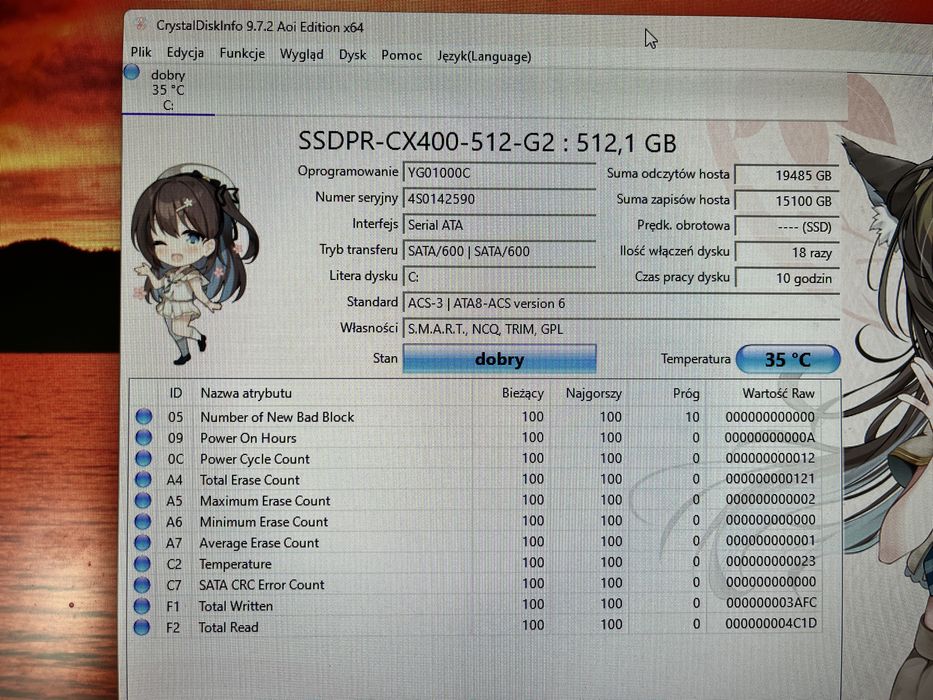The height and width of the screenshot is (700, 933).
Task: Select the 'SATA CRC Error Count' attribute name
Action: (x=261, y=585)
